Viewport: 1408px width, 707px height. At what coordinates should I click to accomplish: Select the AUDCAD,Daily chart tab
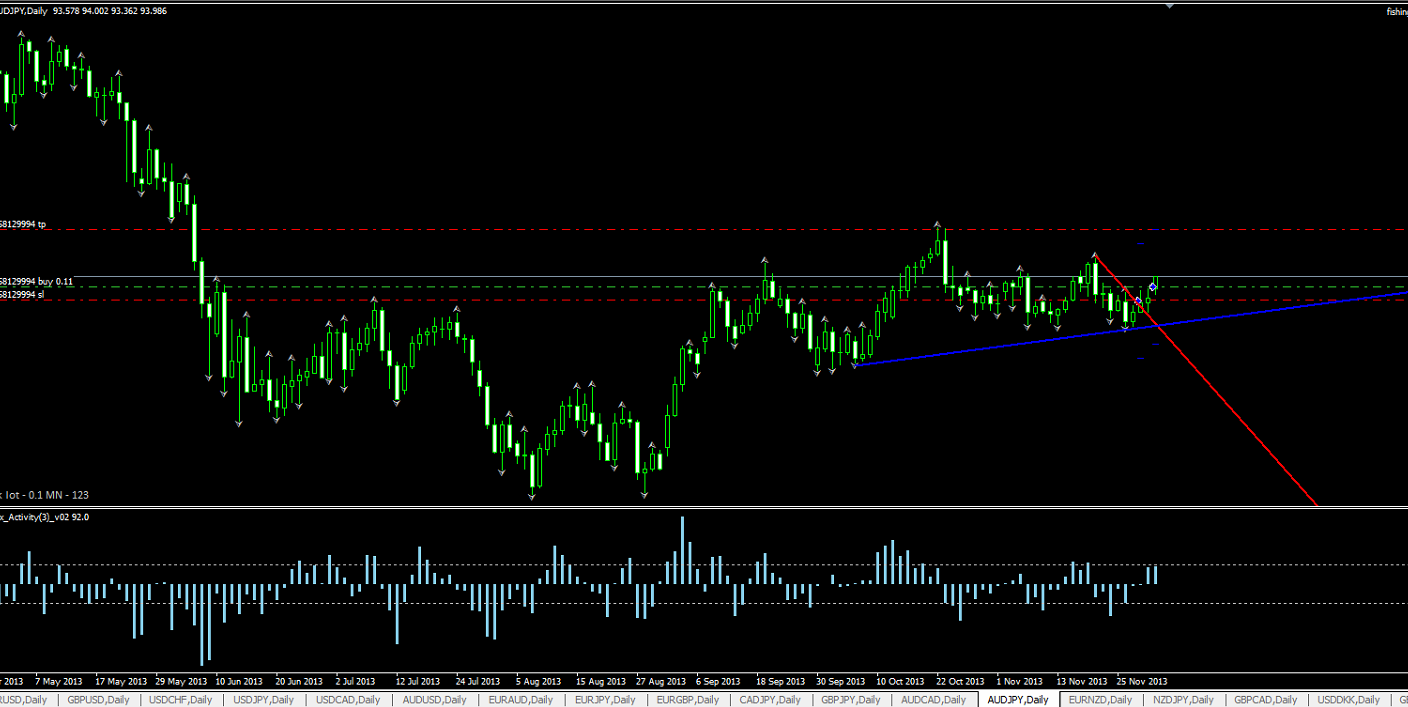[x=935, y=700]
